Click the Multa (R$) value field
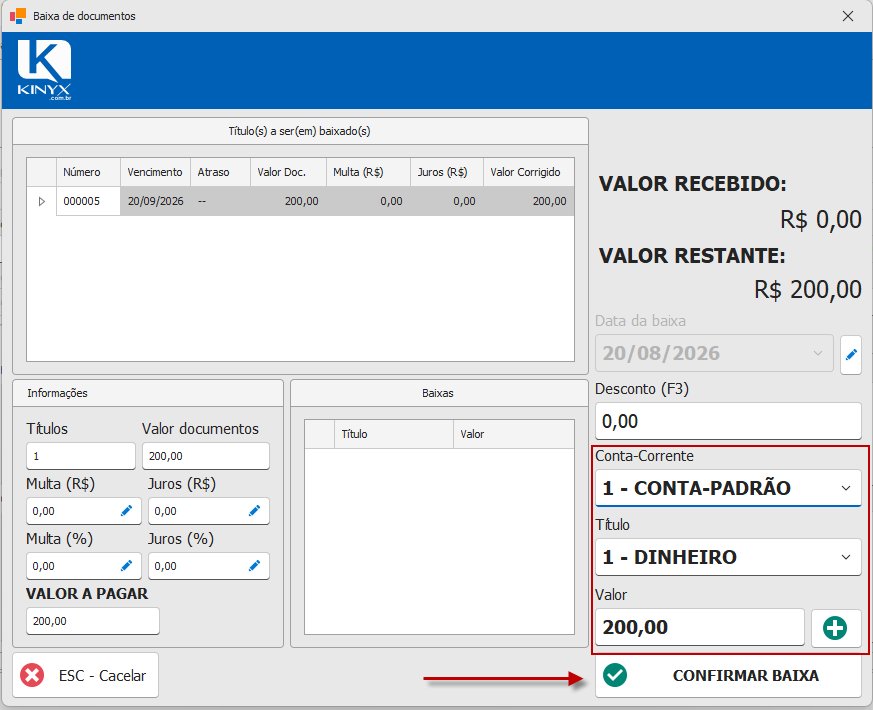Viewport: 873px width, 710px height. 84,511
